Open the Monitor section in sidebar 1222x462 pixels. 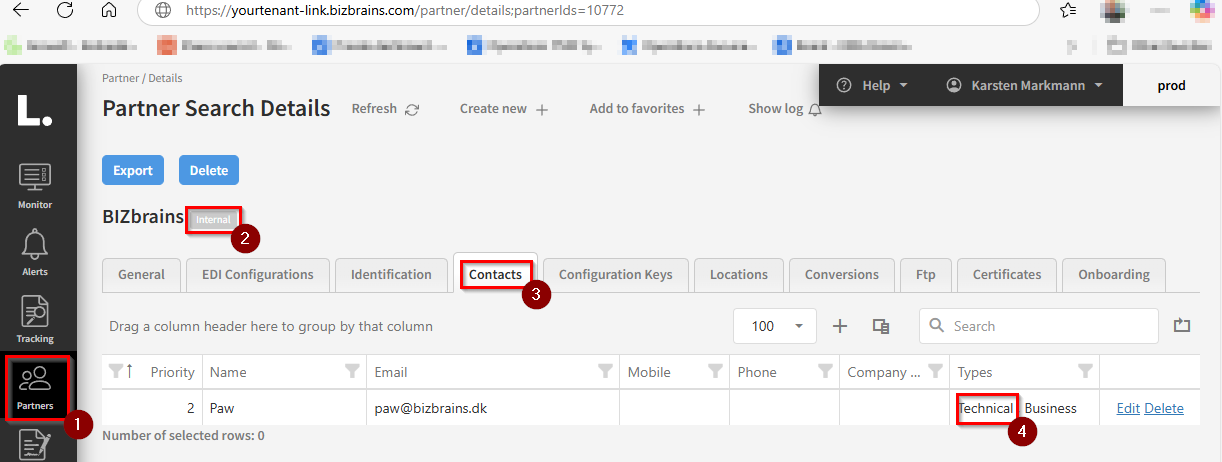pyautogui.click(x=35, y=186)
